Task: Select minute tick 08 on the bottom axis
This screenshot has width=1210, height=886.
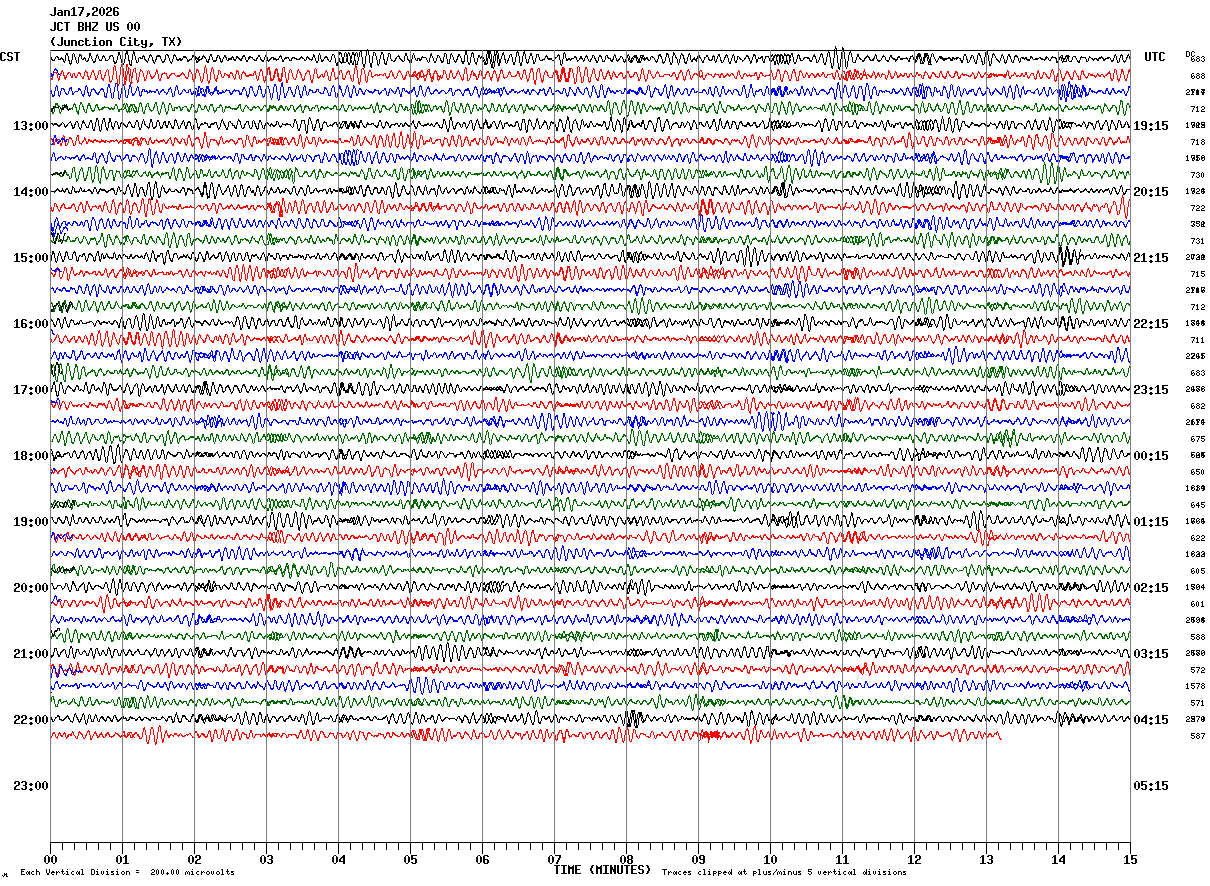Action: click(626, 859)
